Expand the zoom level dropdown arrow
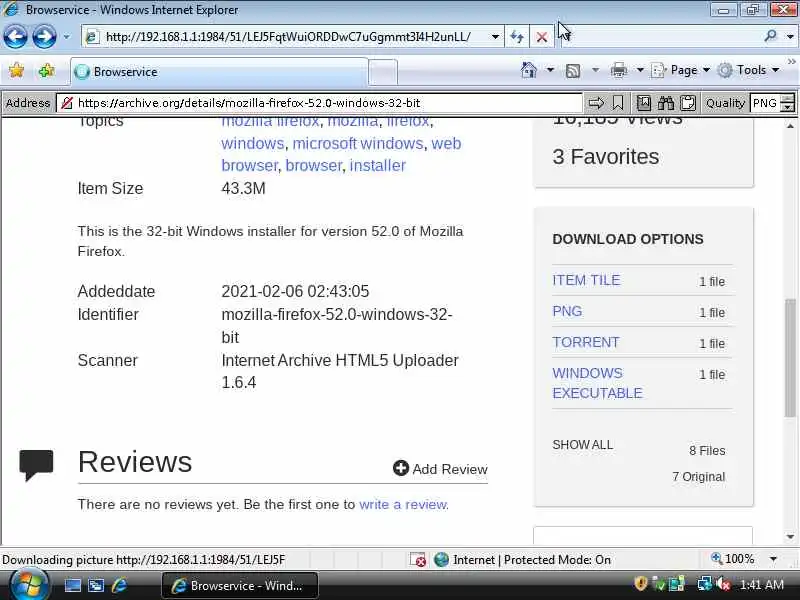The width and height of the screenshot is (800, 600). point(773,559)
